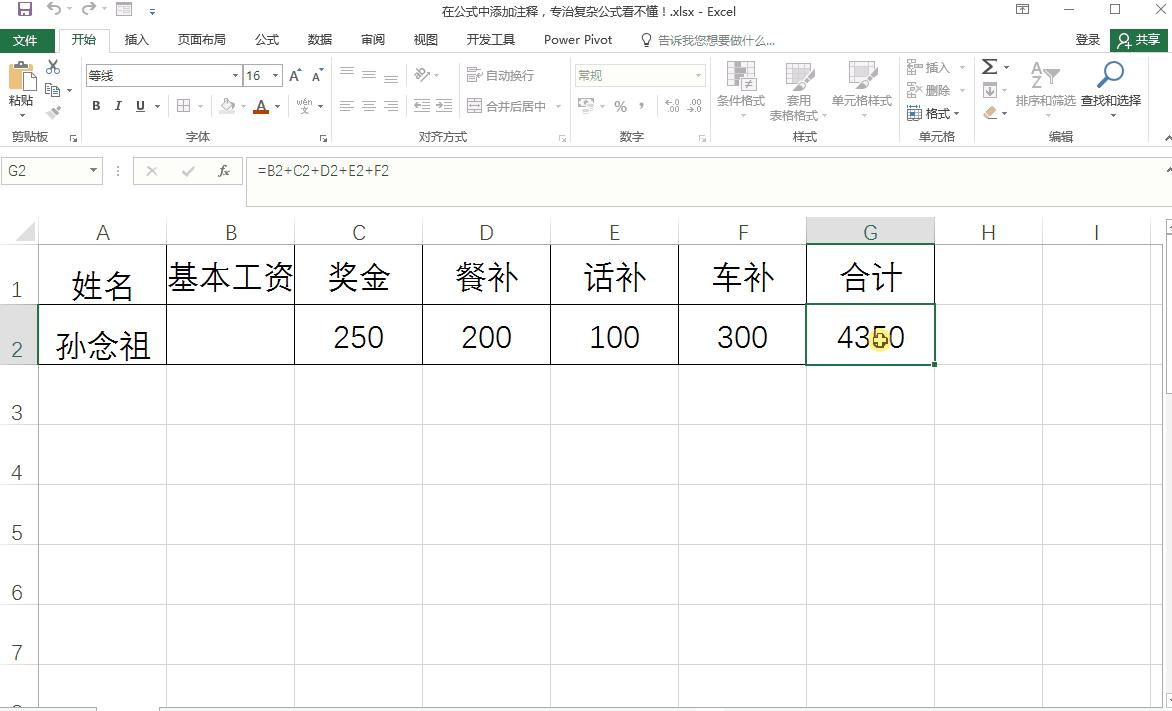Click the Insert Function (fx) icon
This screenshot has width=1172, height=711.
[x=223, y=170]
